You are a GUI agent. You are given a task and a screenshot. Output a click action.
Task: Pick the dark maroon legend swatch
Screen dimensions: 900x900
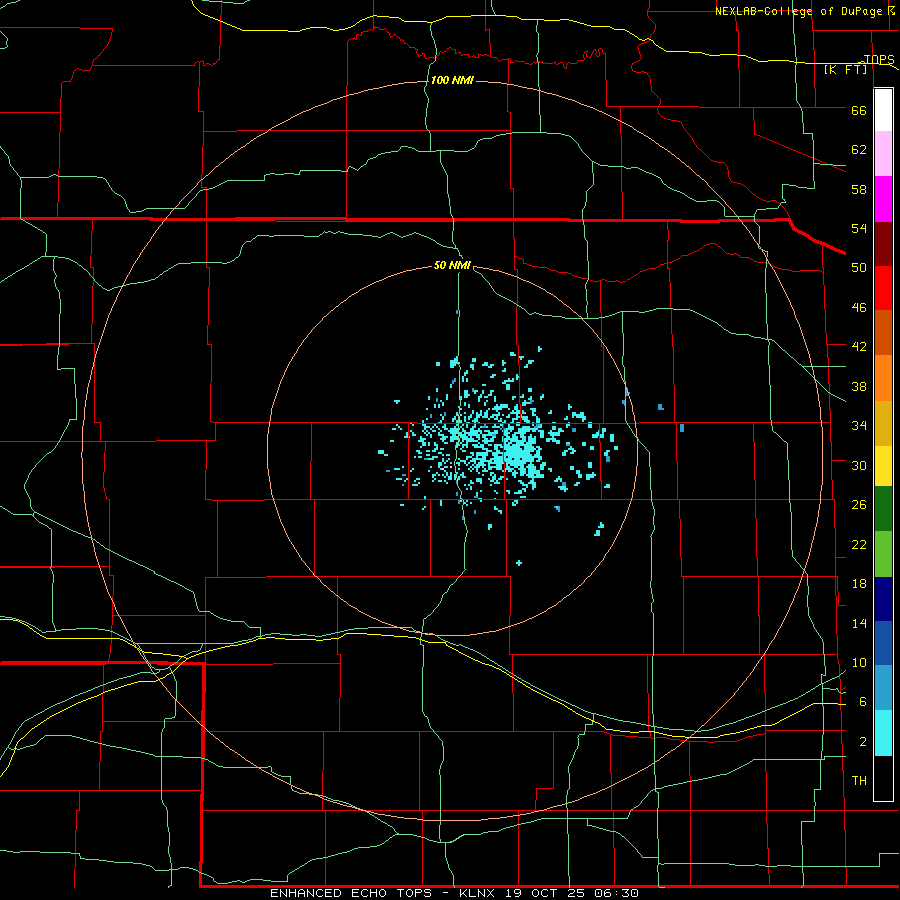click(x=883, y=244)
